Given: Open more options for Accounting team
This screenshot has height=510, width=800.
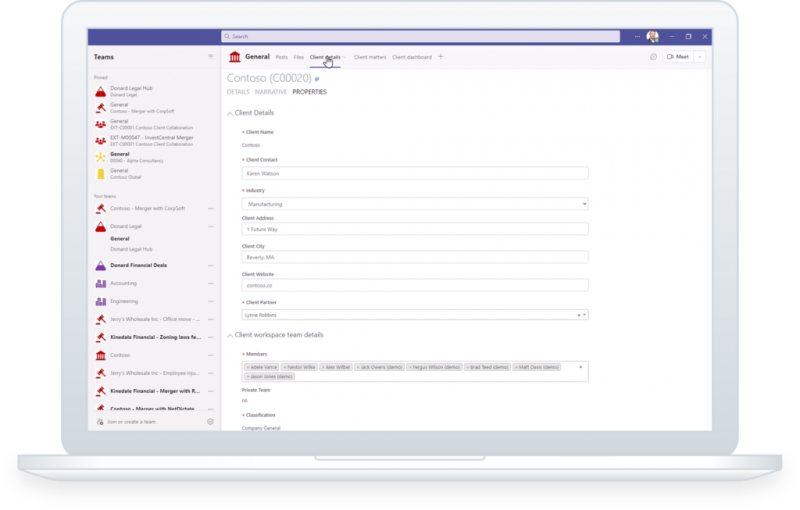Looking at the screenshot, I should click(210, 283).
